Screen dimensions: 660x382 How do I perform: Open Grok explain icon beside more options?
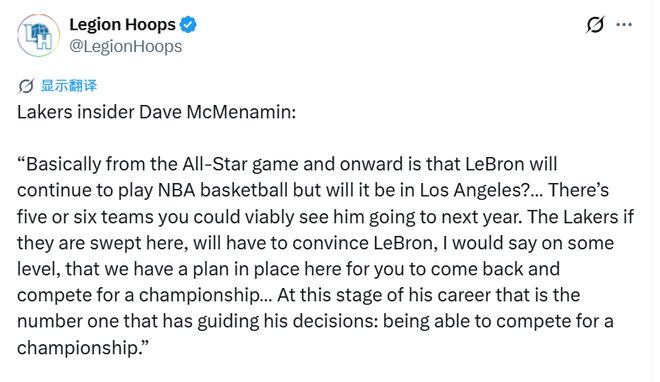595,24
